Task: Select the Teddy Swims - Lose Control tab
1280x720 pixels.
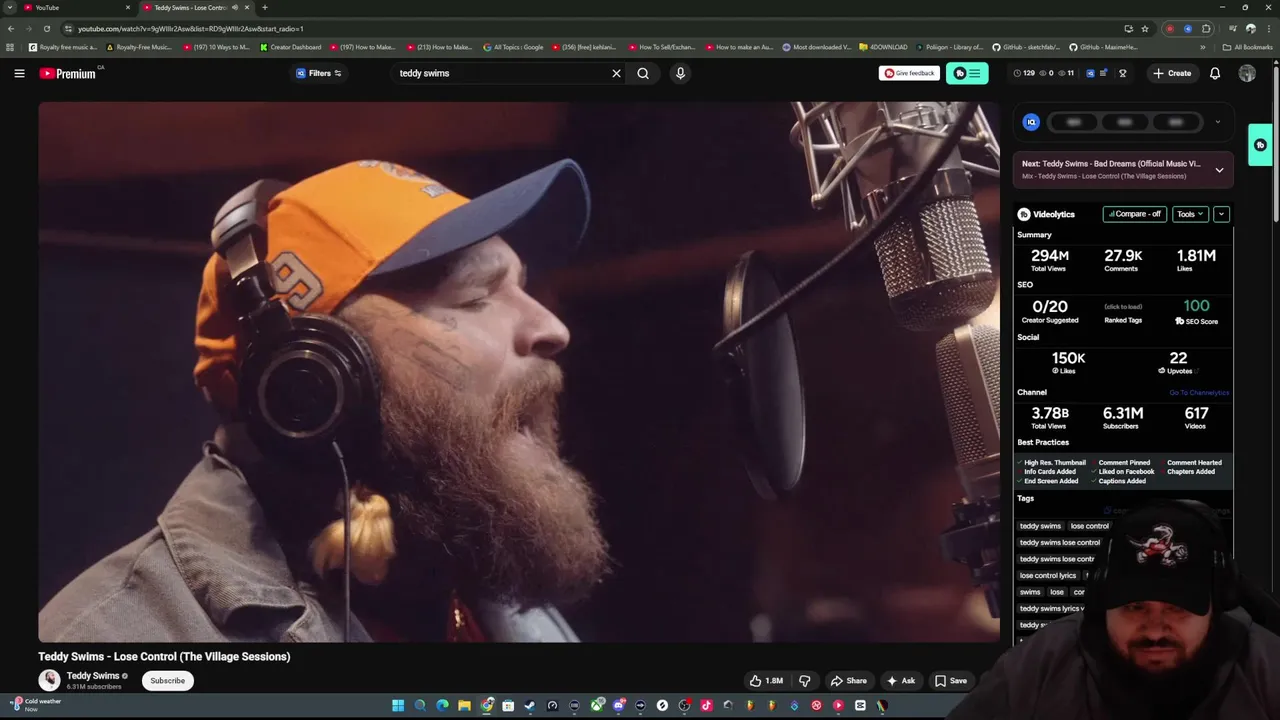Action: coord(195,7)
